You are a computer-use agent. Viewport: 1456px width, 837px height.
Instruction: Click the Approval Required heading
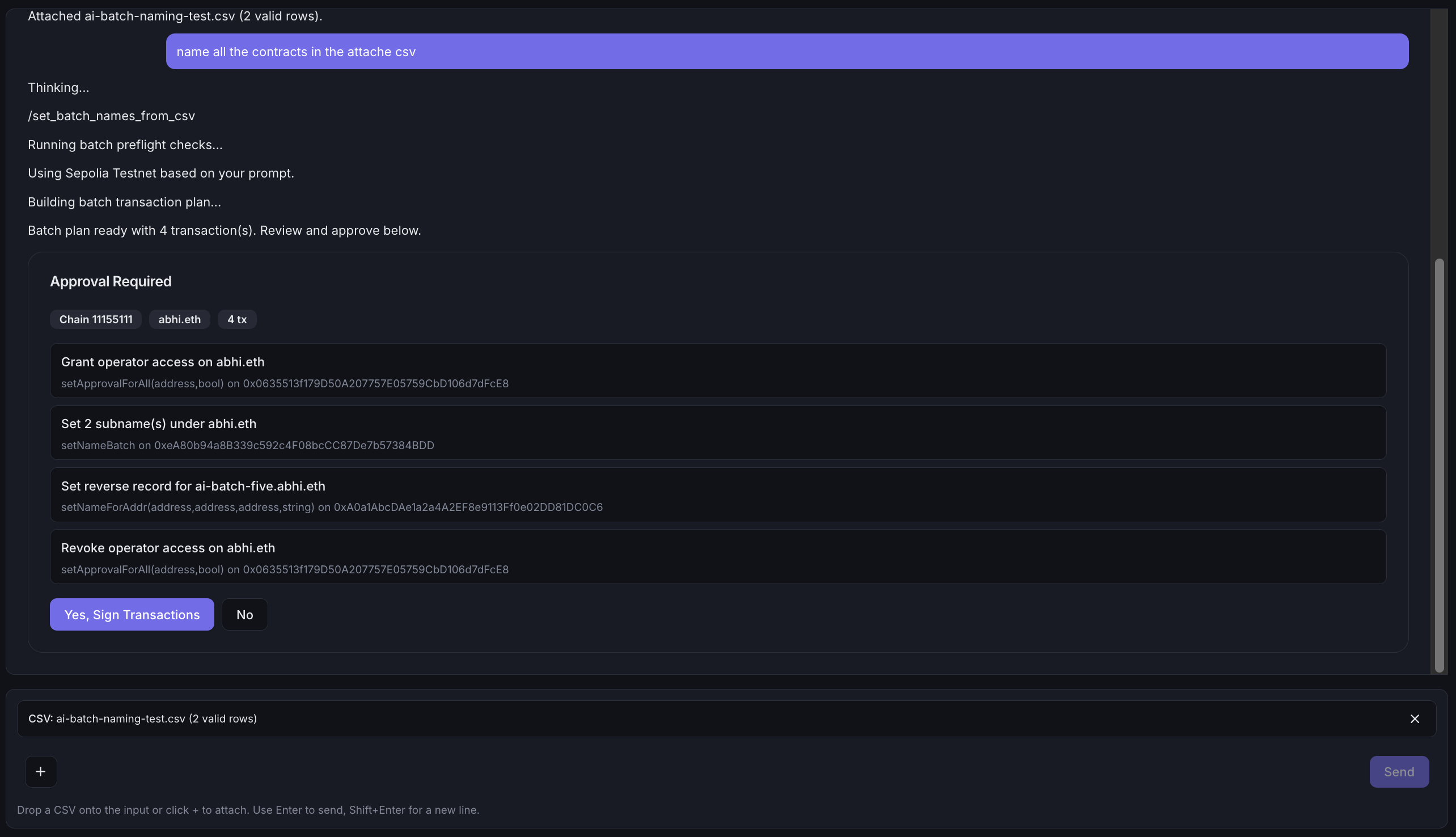point(111,282)
